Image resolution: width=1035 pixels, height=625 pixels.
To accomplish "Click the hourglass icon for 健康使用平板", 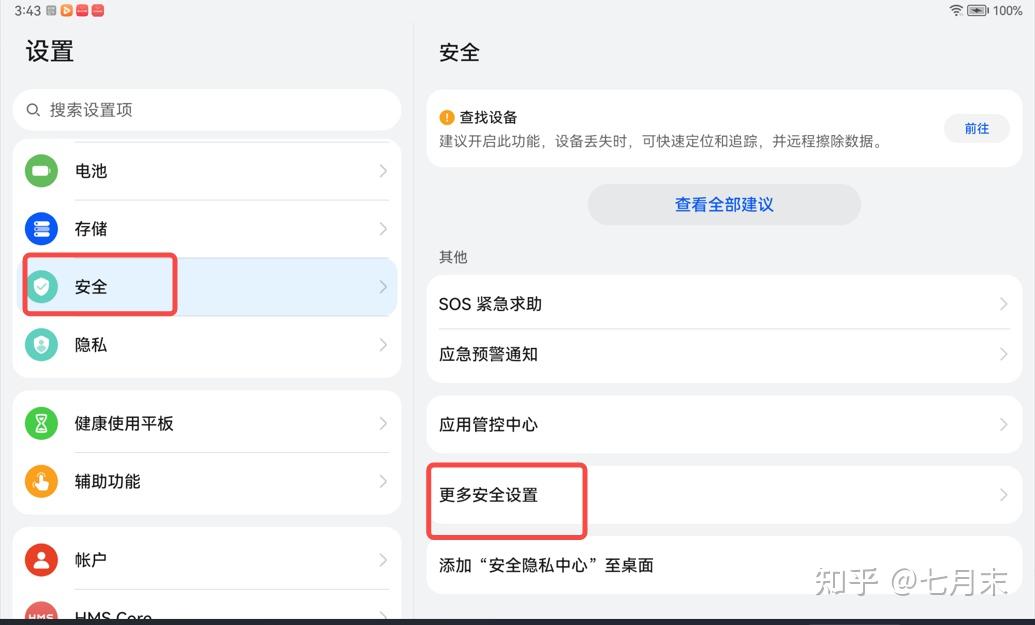I will pos(41,423).
